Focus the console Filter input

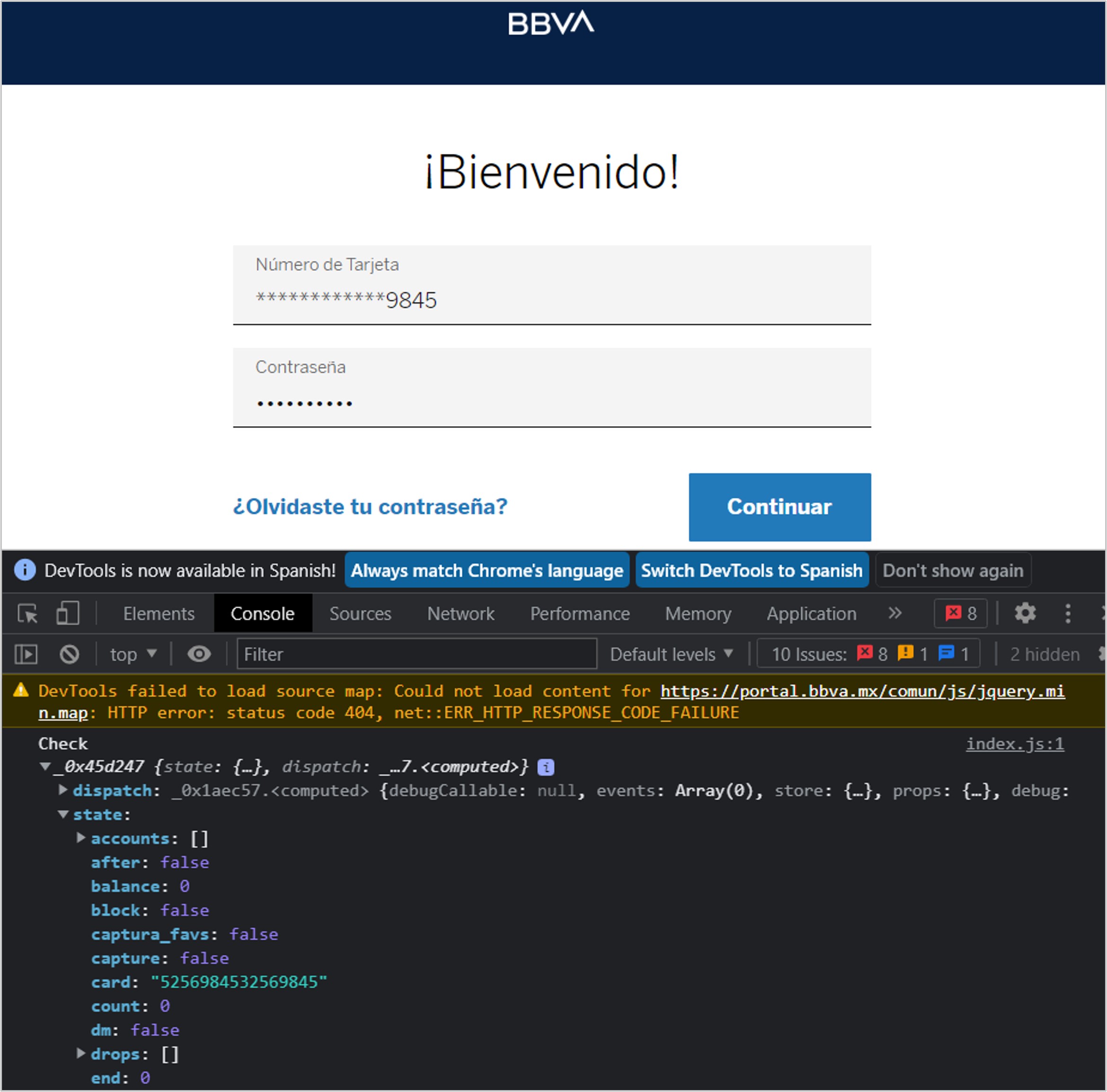click(417, 654)
